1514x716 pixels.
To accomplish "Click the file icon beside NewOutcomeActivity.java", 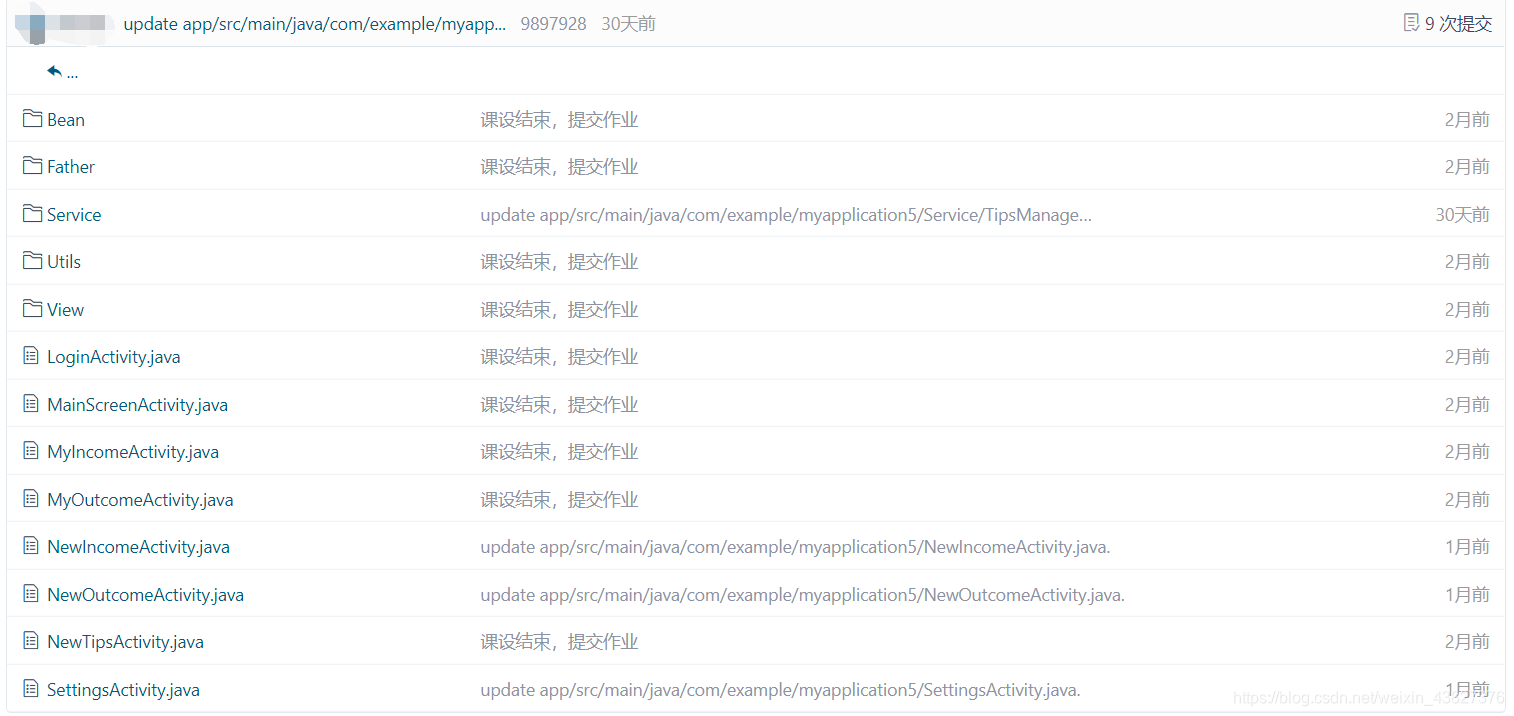I will (31, 594).
